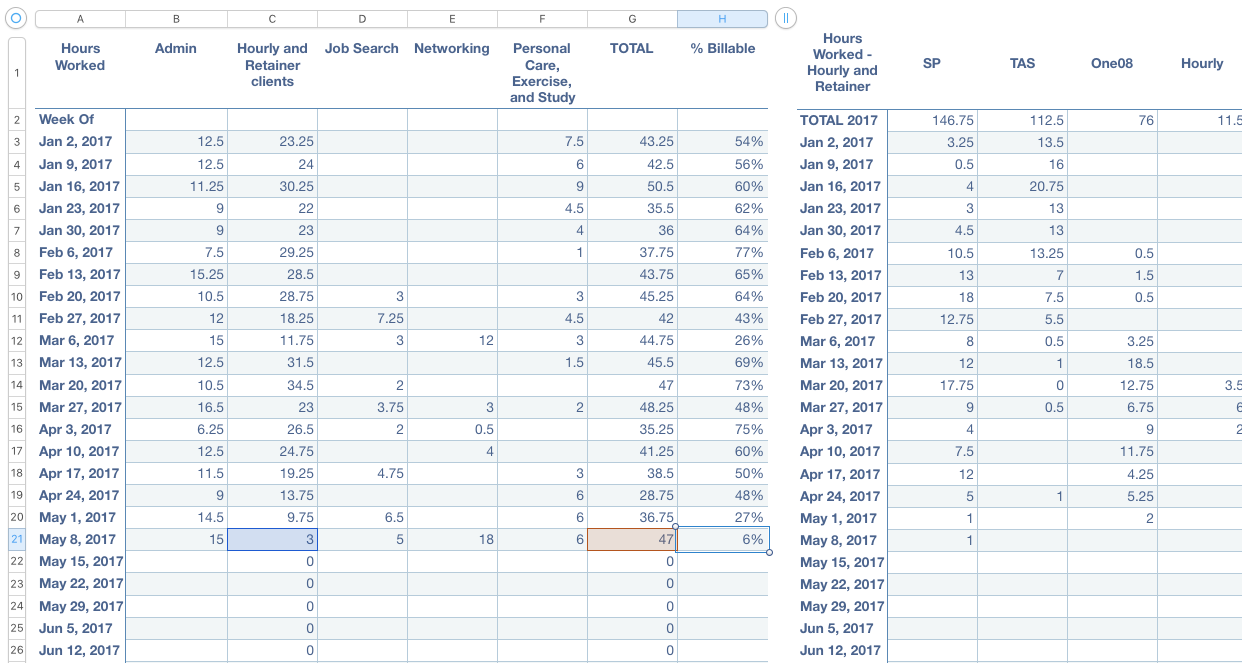Click the 6% billable cell
Viewport: 1242px width, 663px height.
click(x=722, y=539)
